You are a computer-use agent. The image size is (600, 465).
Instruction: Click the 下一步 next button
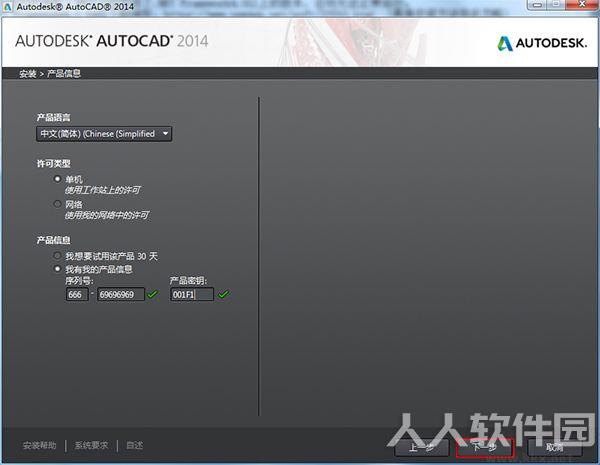484,447
